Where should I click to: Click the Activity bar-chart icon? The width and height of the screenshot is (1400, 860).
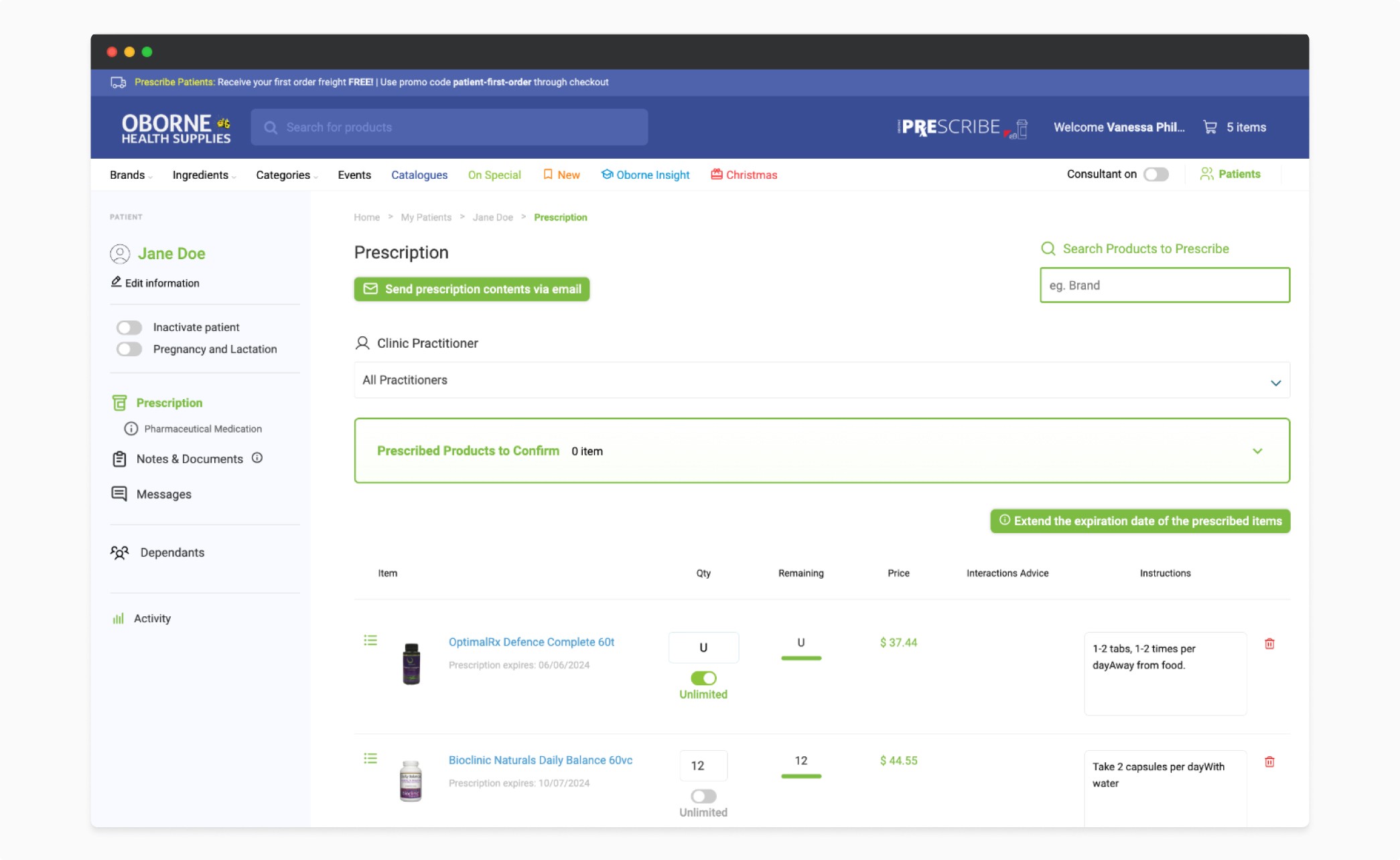118,618
